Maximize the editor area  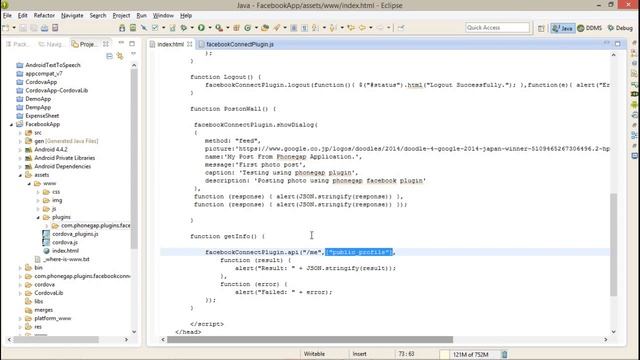(x=618, y=44)
